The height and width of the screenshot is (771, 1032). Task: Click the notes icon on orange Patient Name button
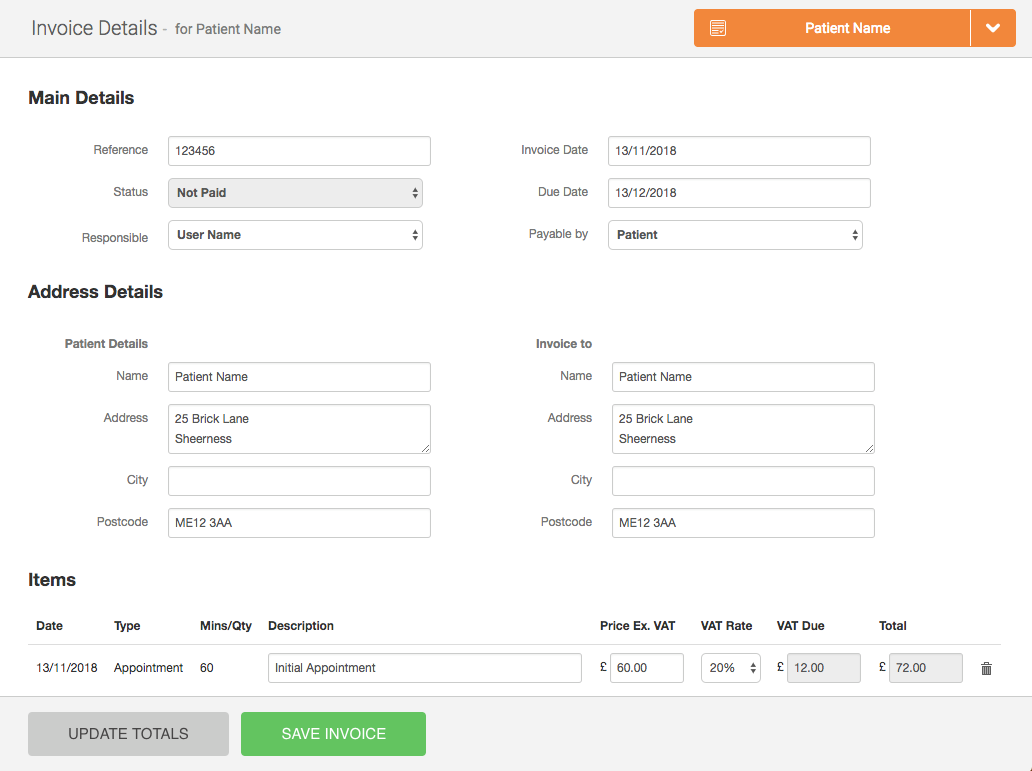(x=717, y=28)
